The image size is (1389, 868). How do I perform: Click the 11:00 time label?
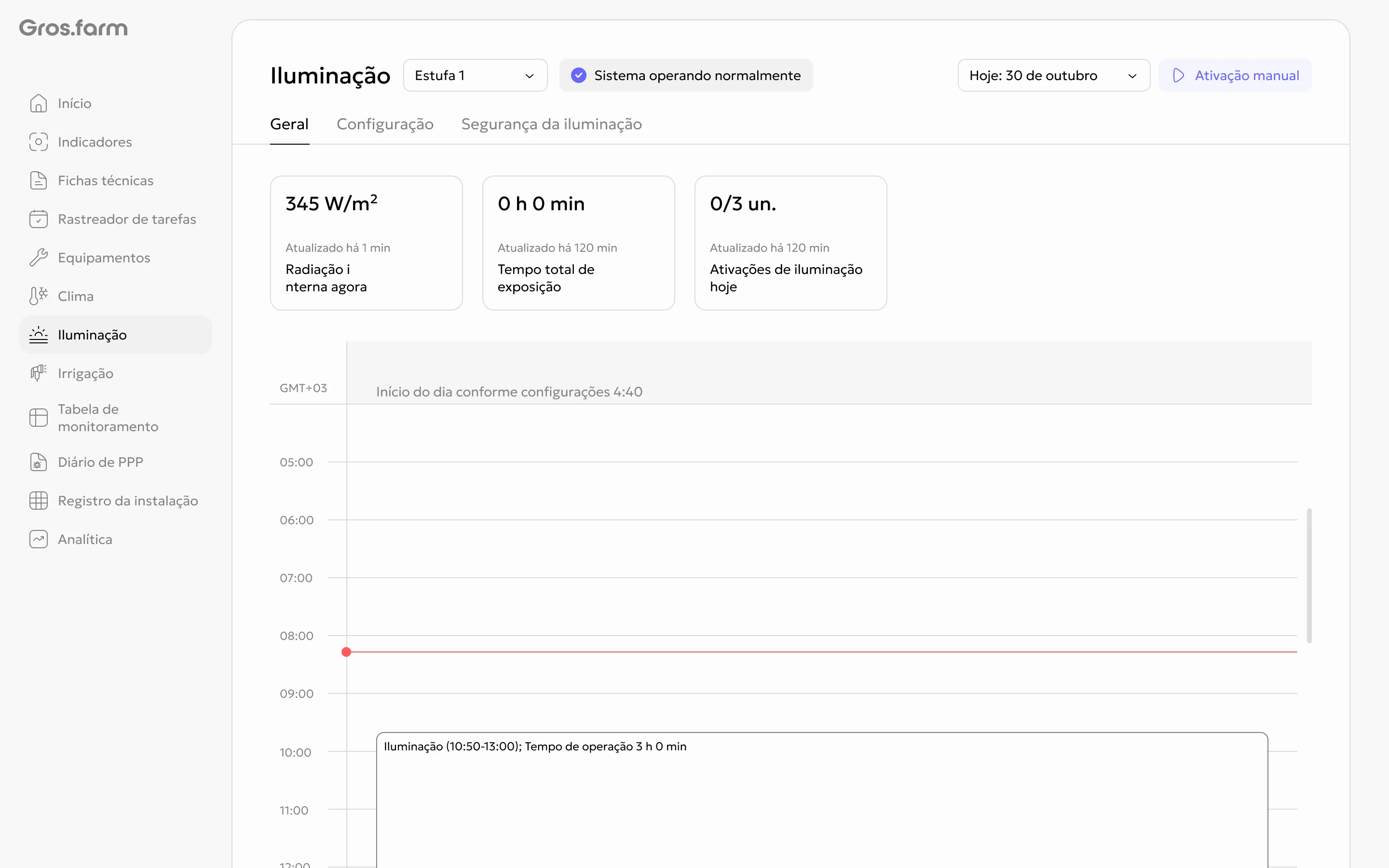[294, 810]
